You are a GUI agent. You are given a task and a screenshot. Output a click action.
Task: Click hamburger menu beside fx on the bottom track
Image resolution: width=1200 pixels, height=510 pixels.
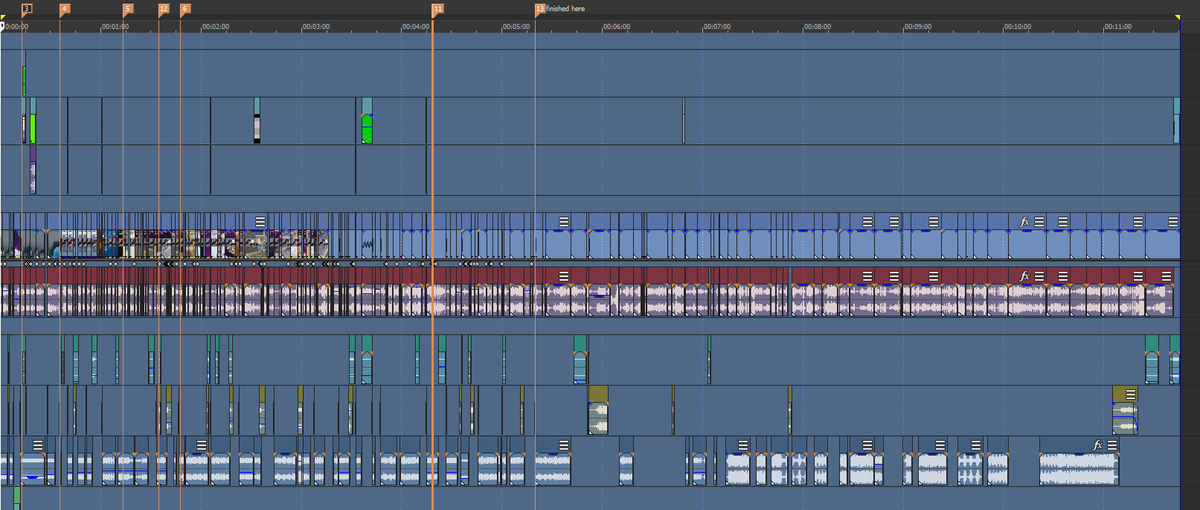pos(1112,445)
